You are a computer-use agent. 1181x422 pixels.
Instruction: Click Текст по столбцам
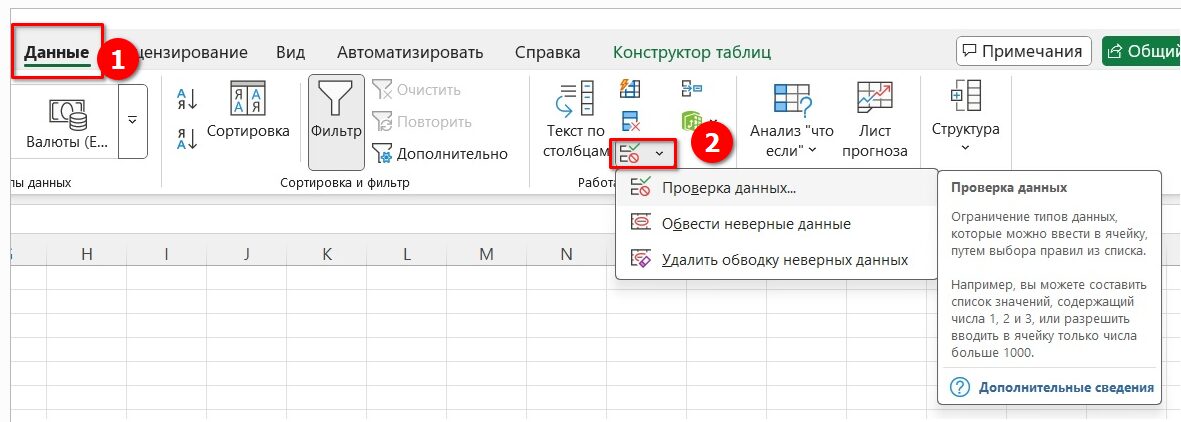(575, 121)
